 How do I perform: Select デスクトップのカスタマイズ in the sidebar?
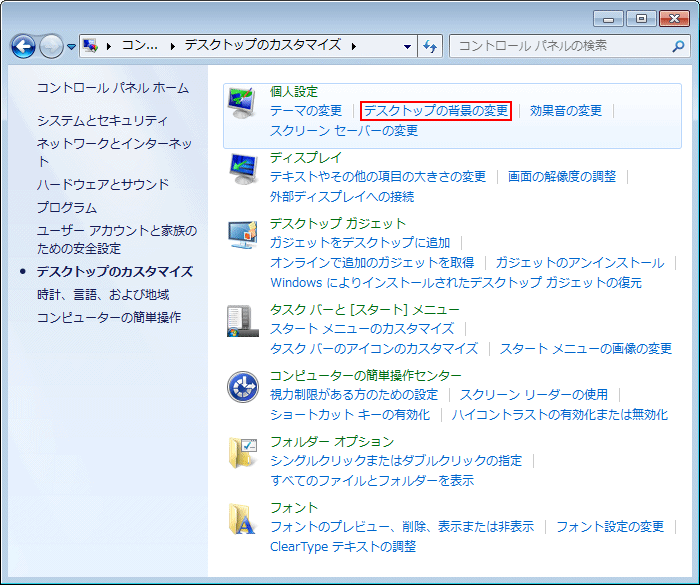coord(115,272)
